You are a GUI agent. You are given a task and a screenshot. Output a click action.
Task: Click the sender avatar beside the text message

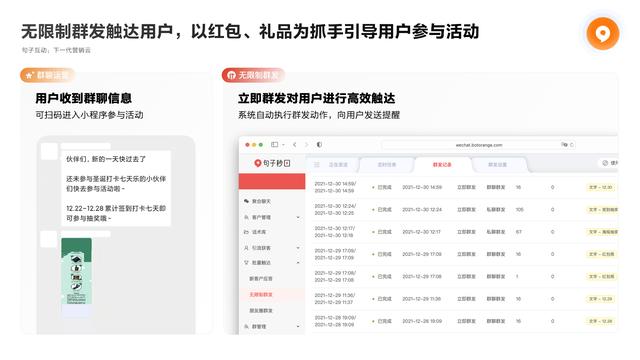49,151
